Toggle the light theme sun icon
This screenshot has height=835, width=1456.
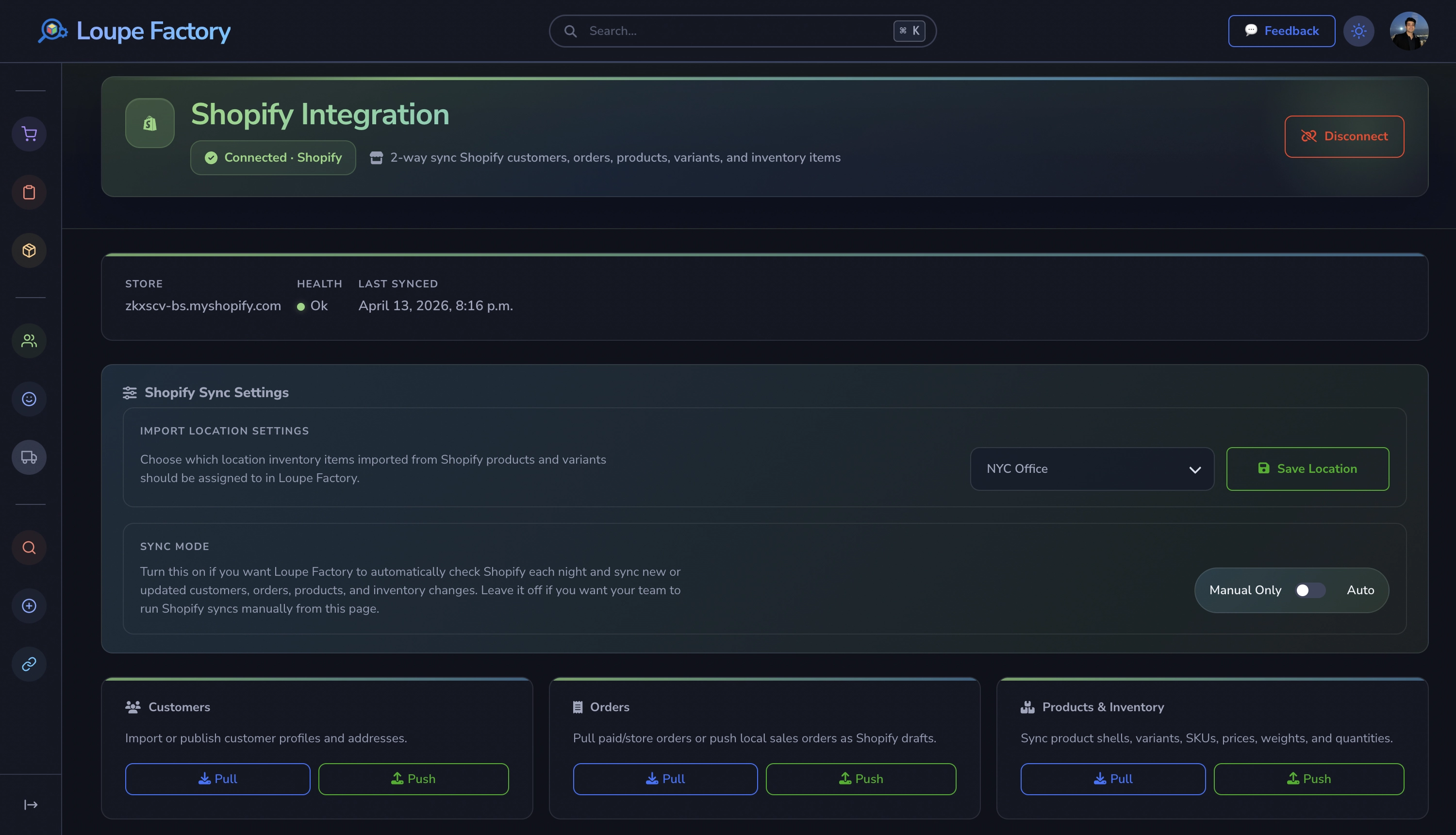(x=1358, y=31)
